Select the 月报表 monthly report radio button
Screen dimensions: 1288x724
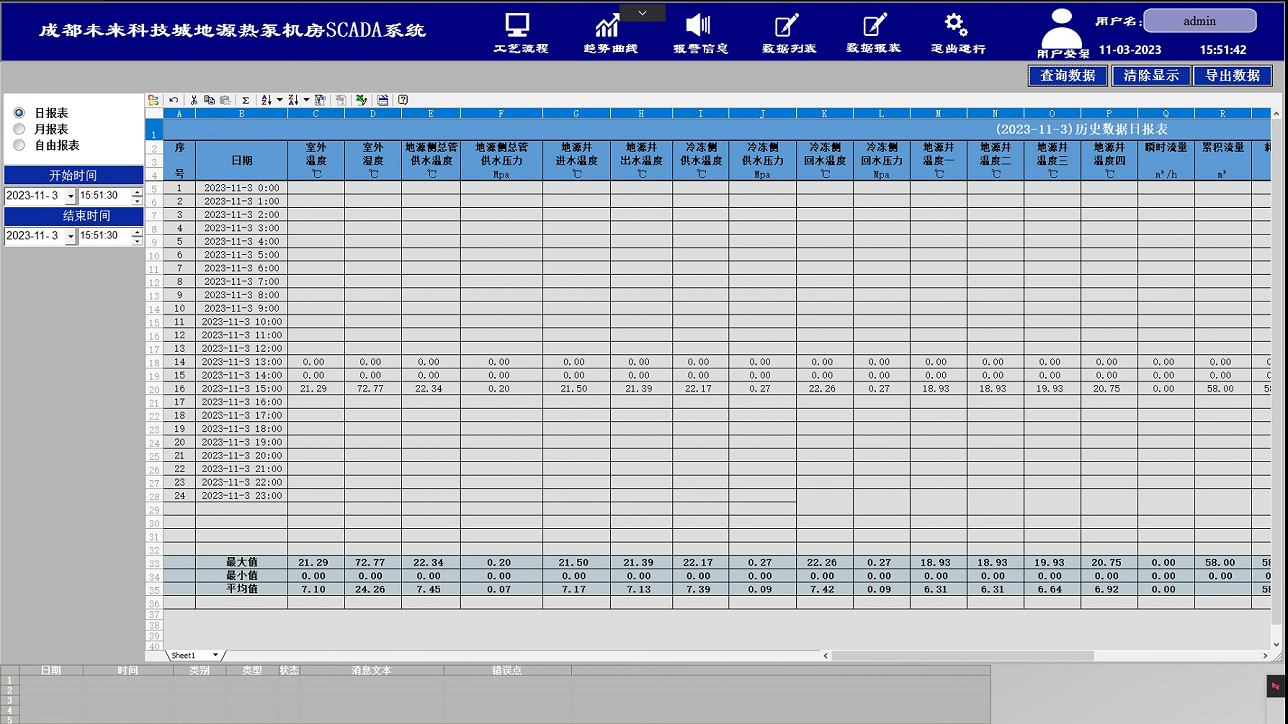[19, 129]
